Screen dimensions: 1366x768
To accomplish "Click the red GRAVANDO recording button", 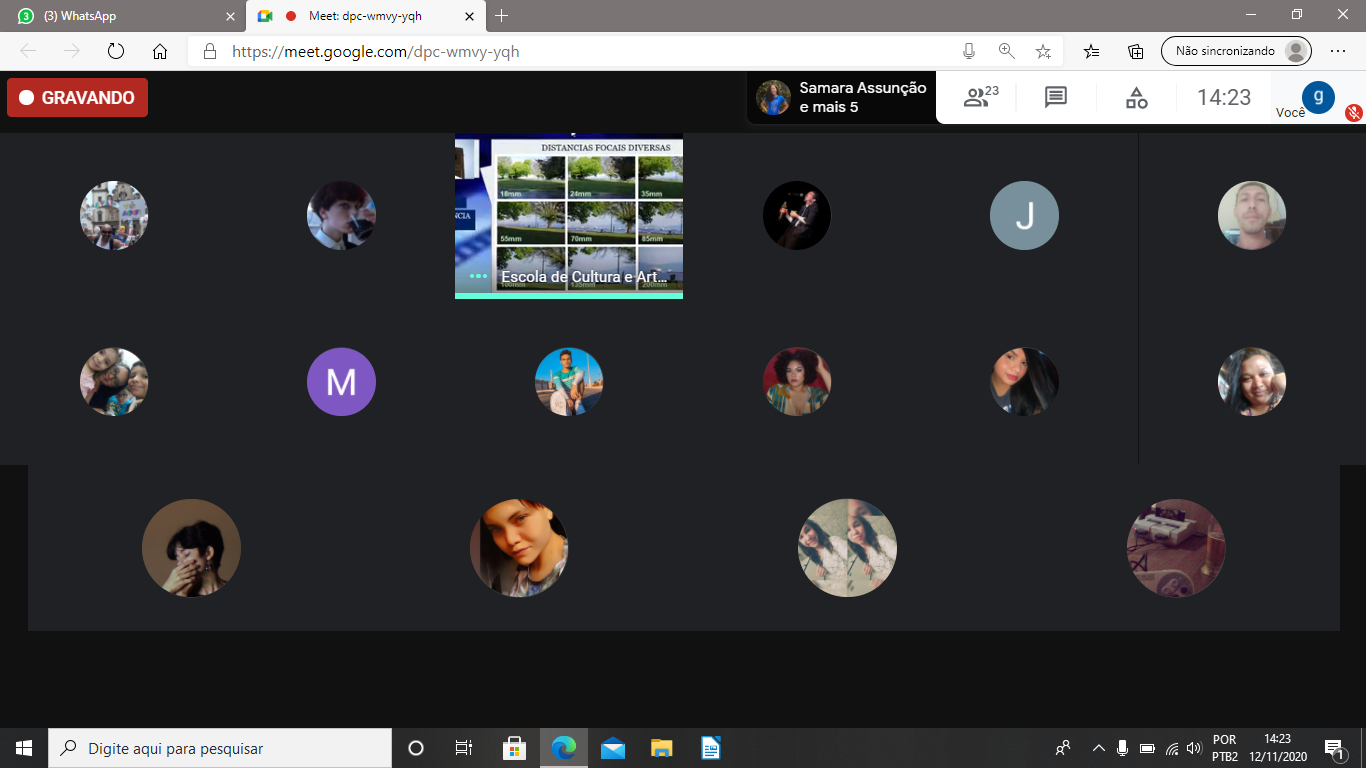I will 77,98.
